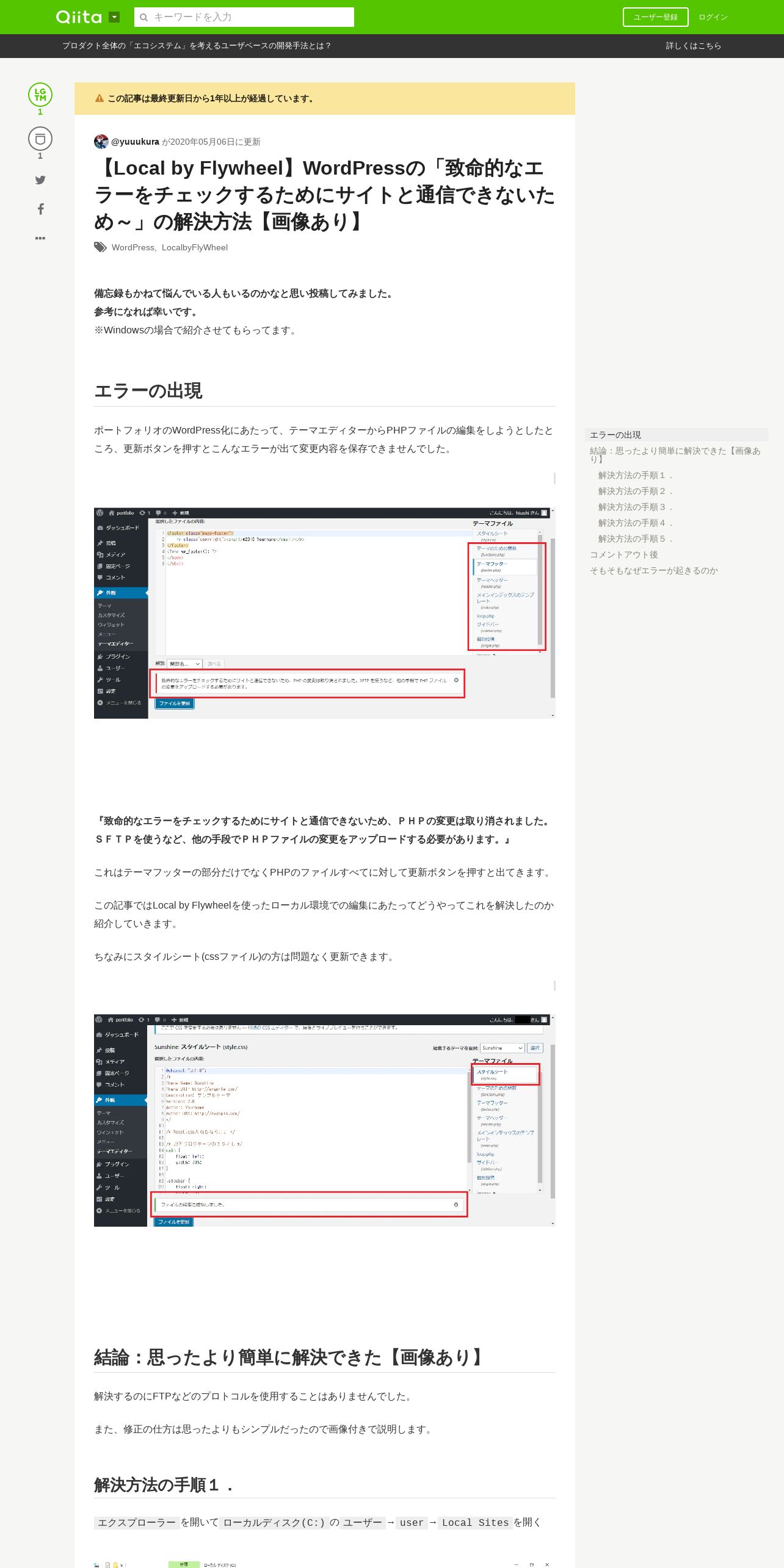Click the Local Sites inline code
The height and width of the screenshot is (1568, 784).
coord(475,1523)
